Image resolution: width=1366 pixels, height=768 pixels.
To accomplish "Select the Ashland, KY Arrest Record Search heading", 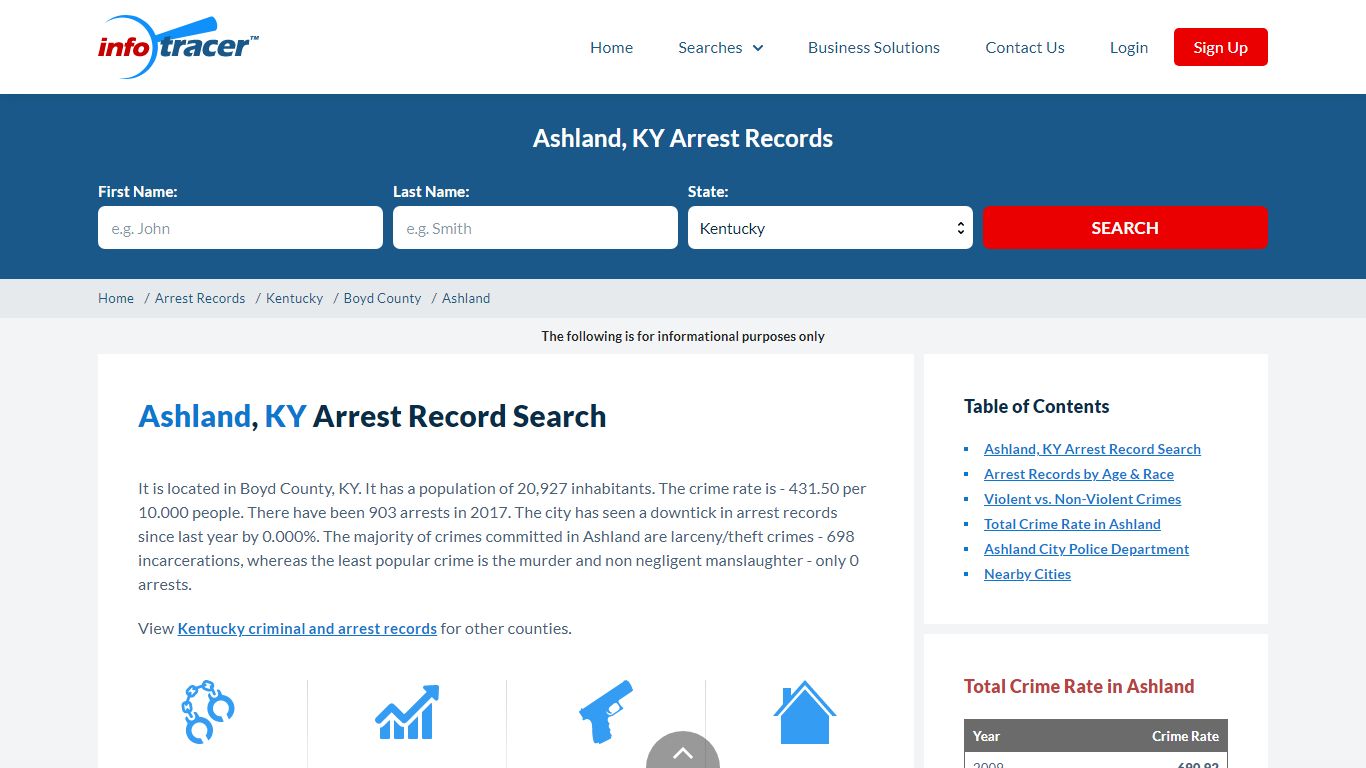I will point(372,416).
